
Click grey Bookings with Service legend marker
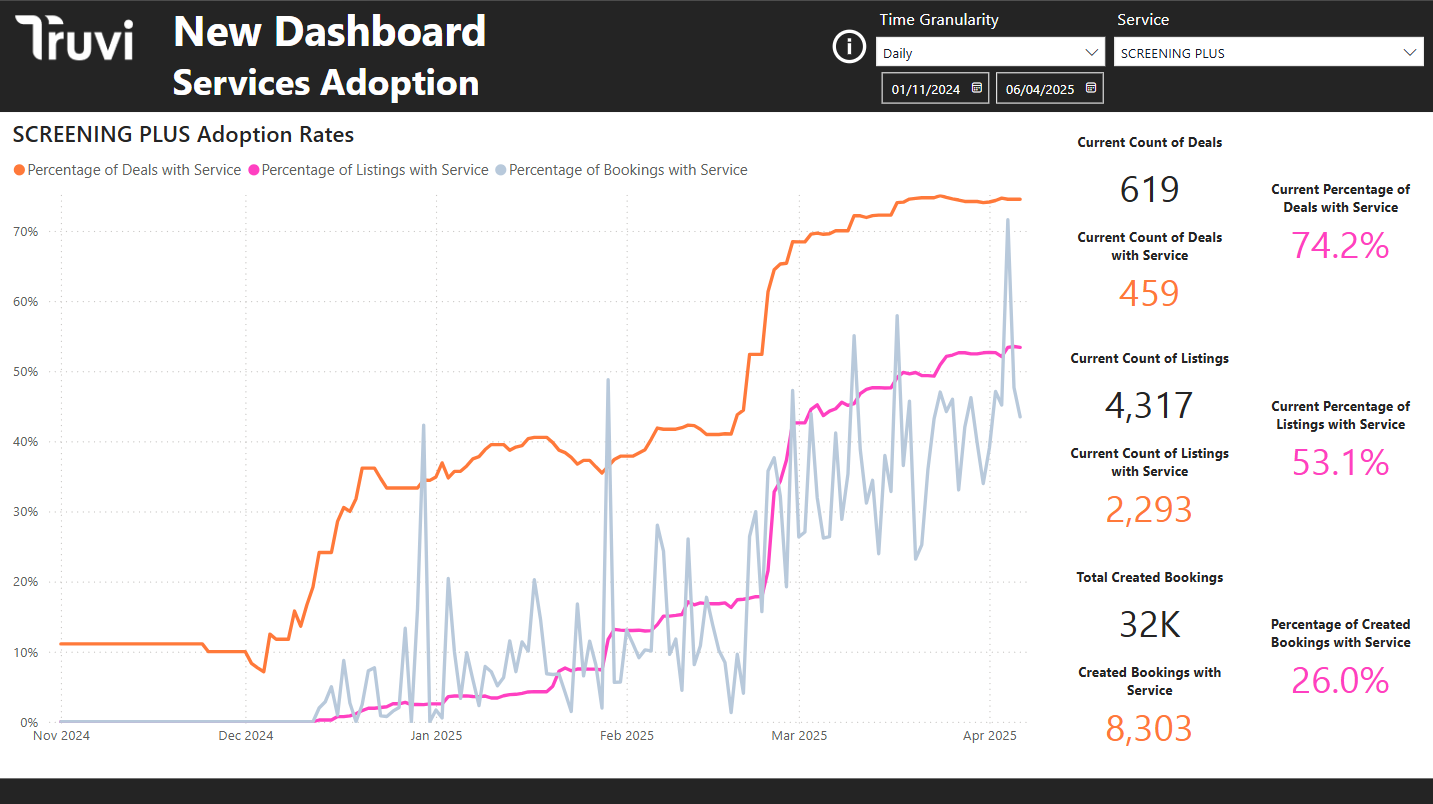500,170
